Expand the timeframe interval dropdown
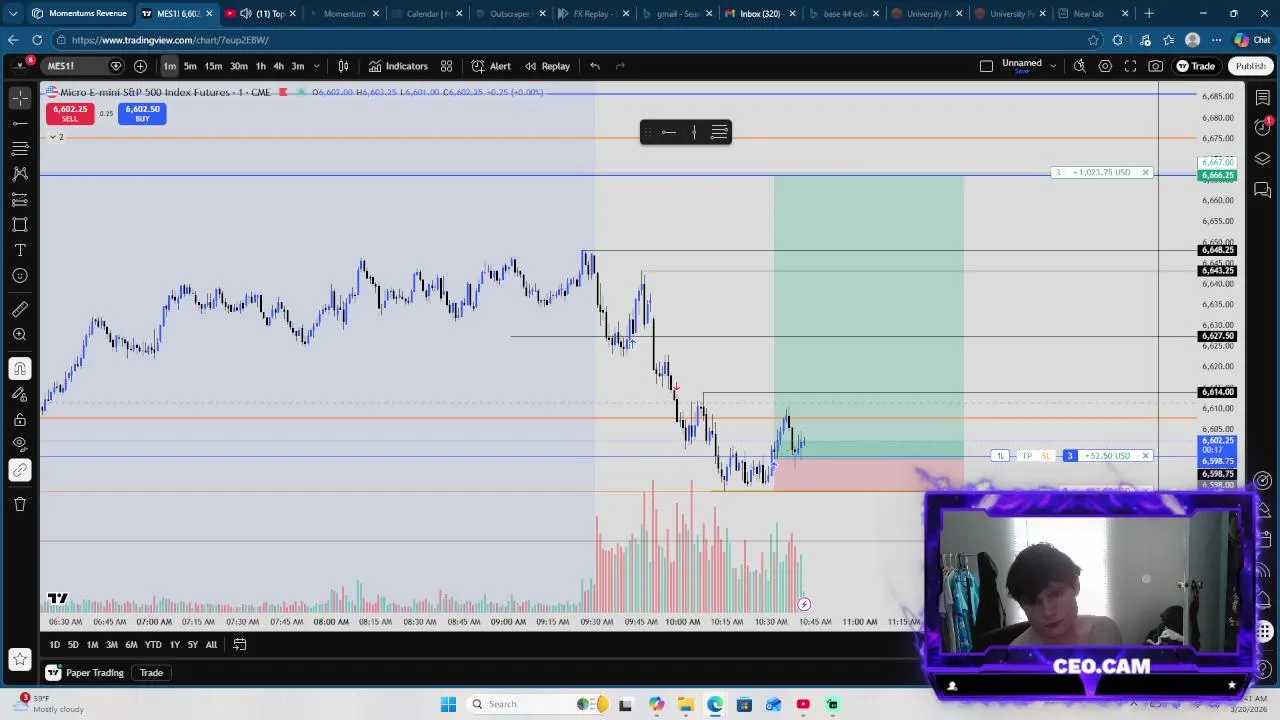This screenshot has width=1280, height=720. coord(317,66)
